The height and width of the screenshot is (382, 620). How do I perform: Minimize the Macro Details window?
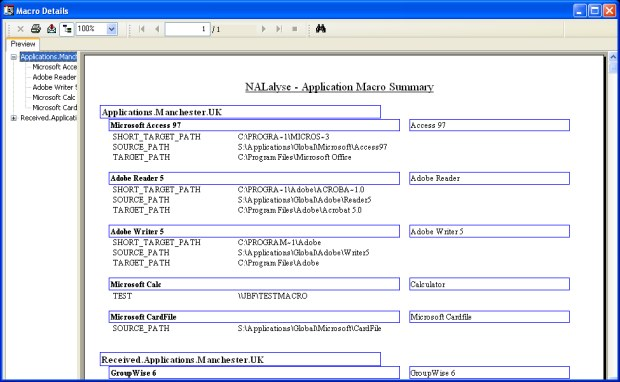[580, 11]
